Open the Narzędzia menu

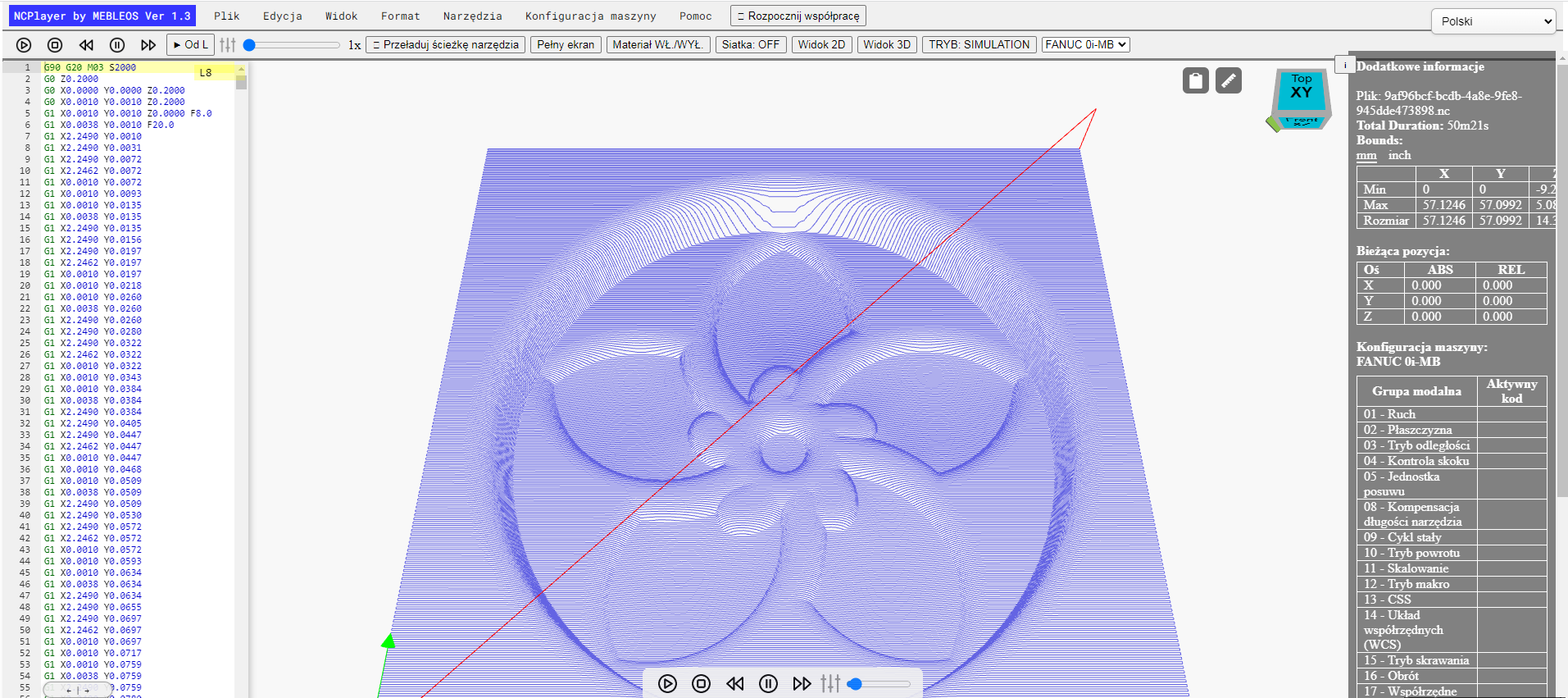[x=473, y=16]
